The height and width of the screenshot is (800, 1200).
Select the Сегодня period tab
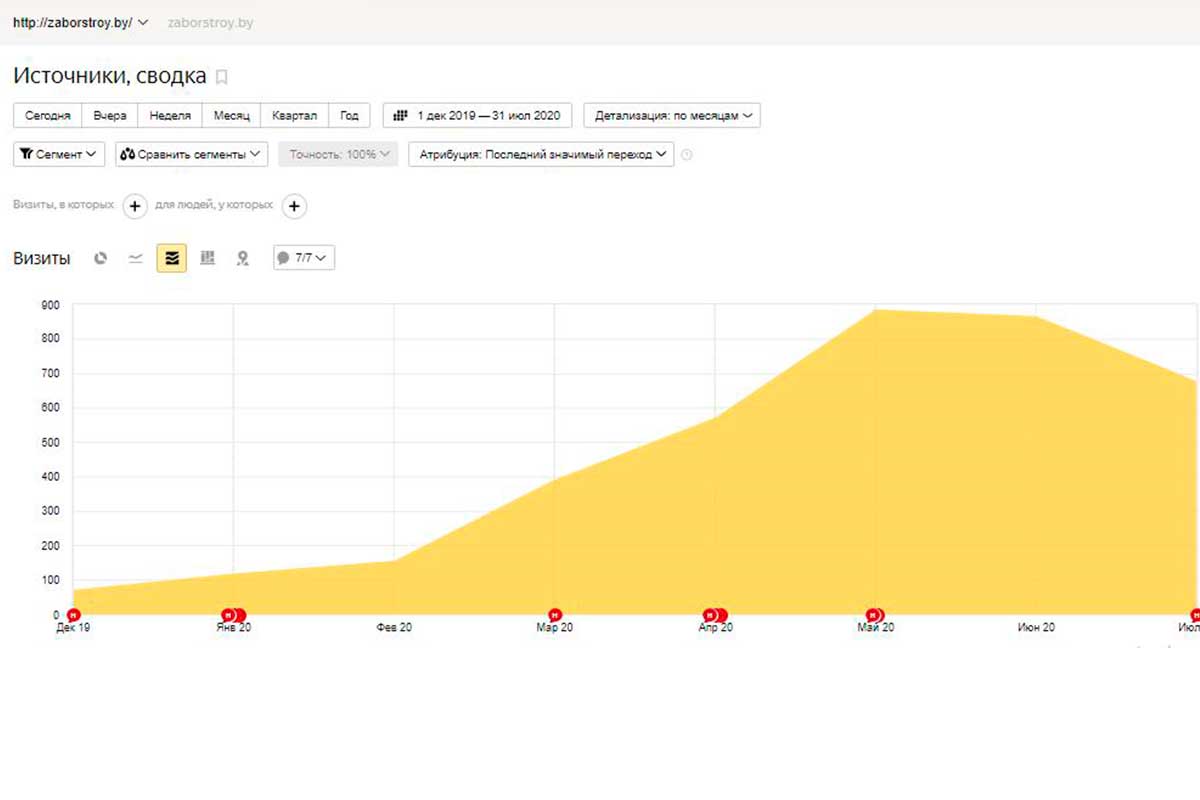point(47,116)
